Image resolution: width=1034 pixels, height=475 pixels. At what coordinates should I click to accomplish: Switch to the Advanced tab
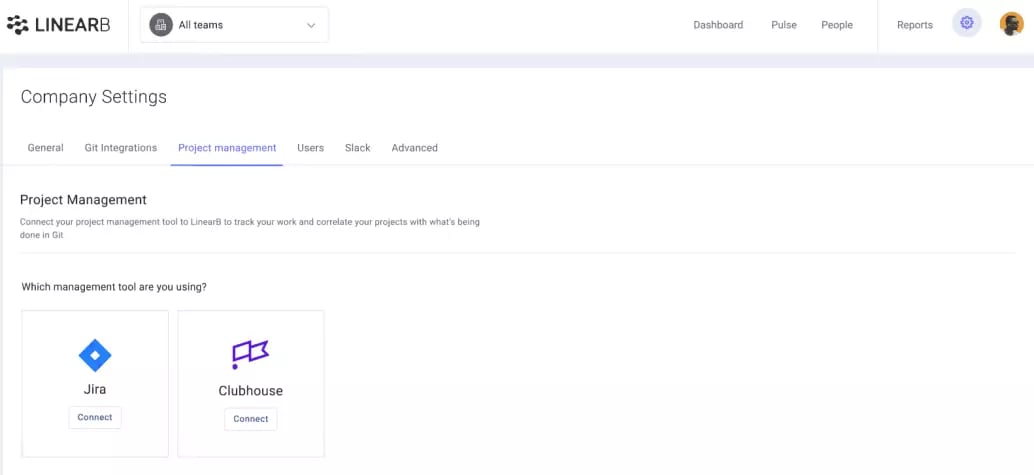pyautogui.click(x=414, y=148)
